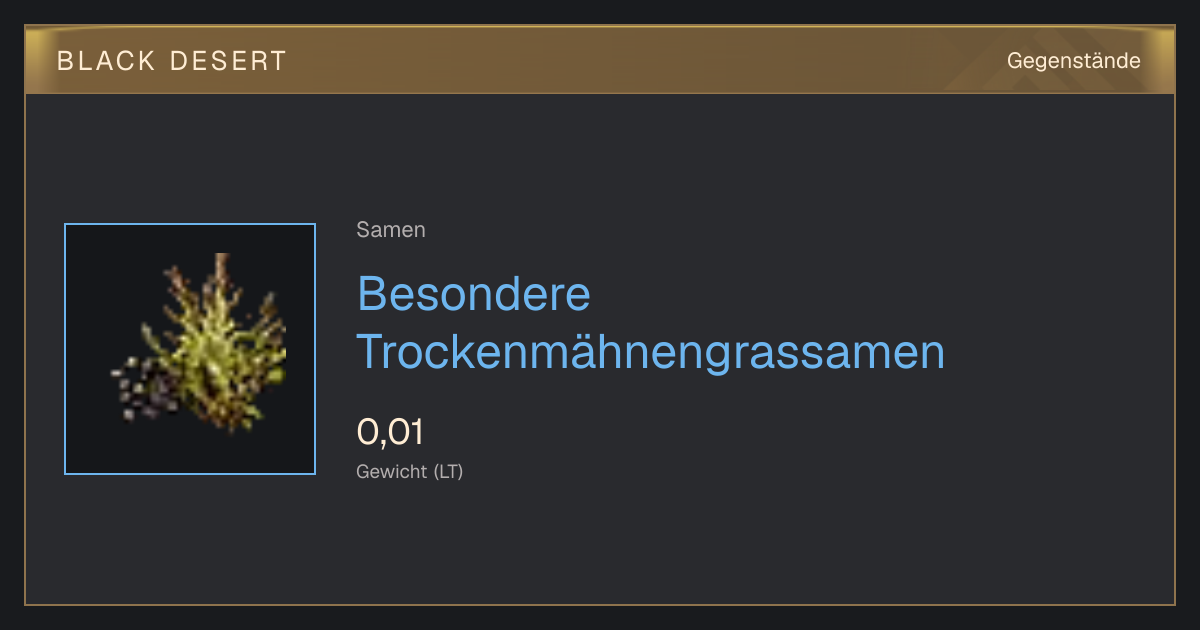Click the (LT) unit abbreviation
This screenshot has height=630, width=1200.
[x=448, y=471]
